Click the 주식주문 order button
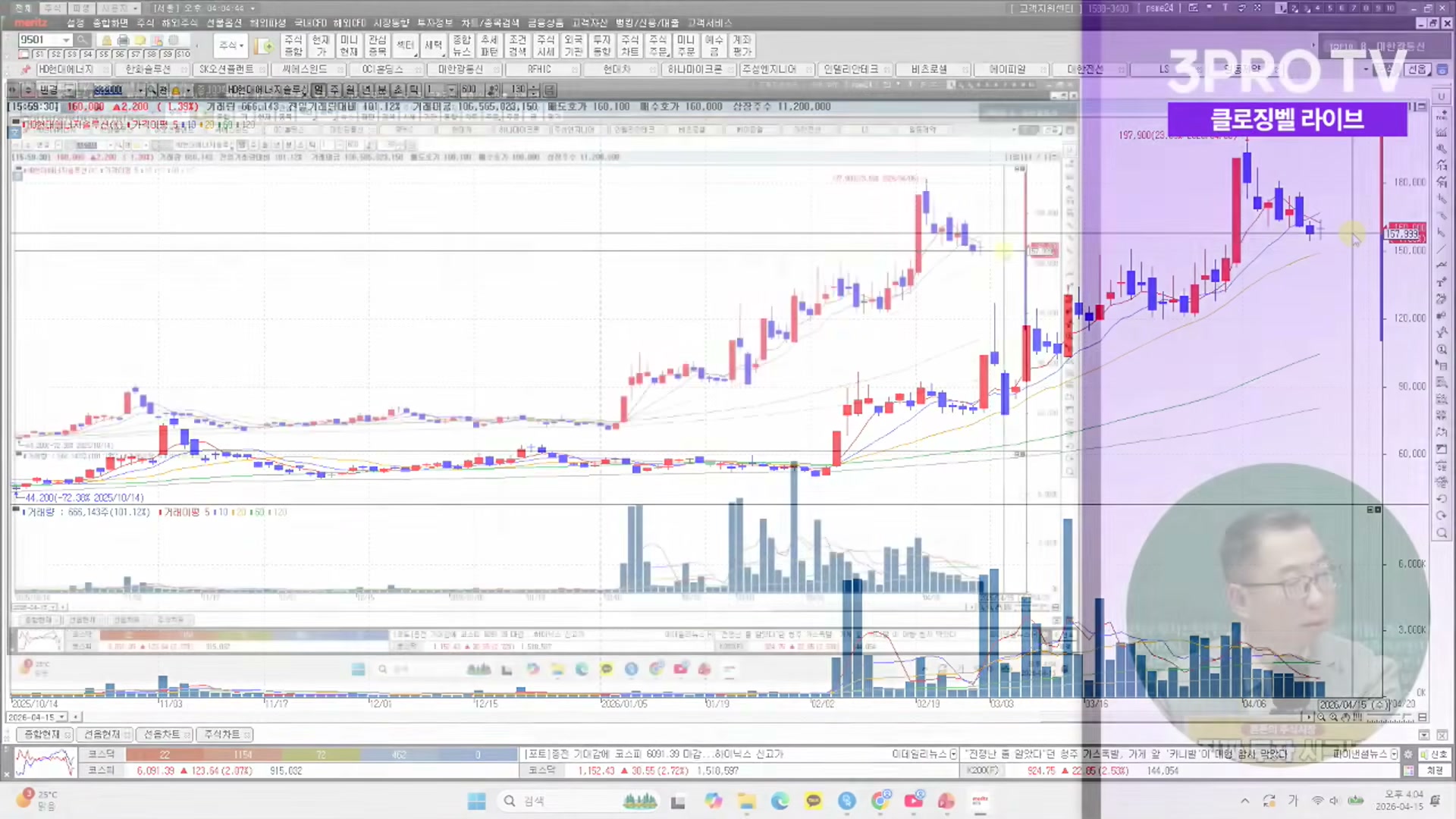This screenshot has height=819, width=1456. coord(659,45)
